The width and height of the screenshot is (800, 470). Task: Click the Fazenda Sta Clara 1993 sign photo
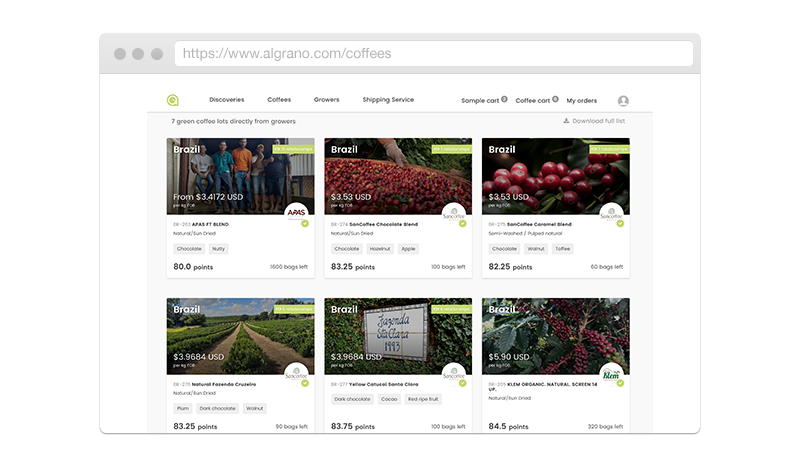click(x=398, y=336)
